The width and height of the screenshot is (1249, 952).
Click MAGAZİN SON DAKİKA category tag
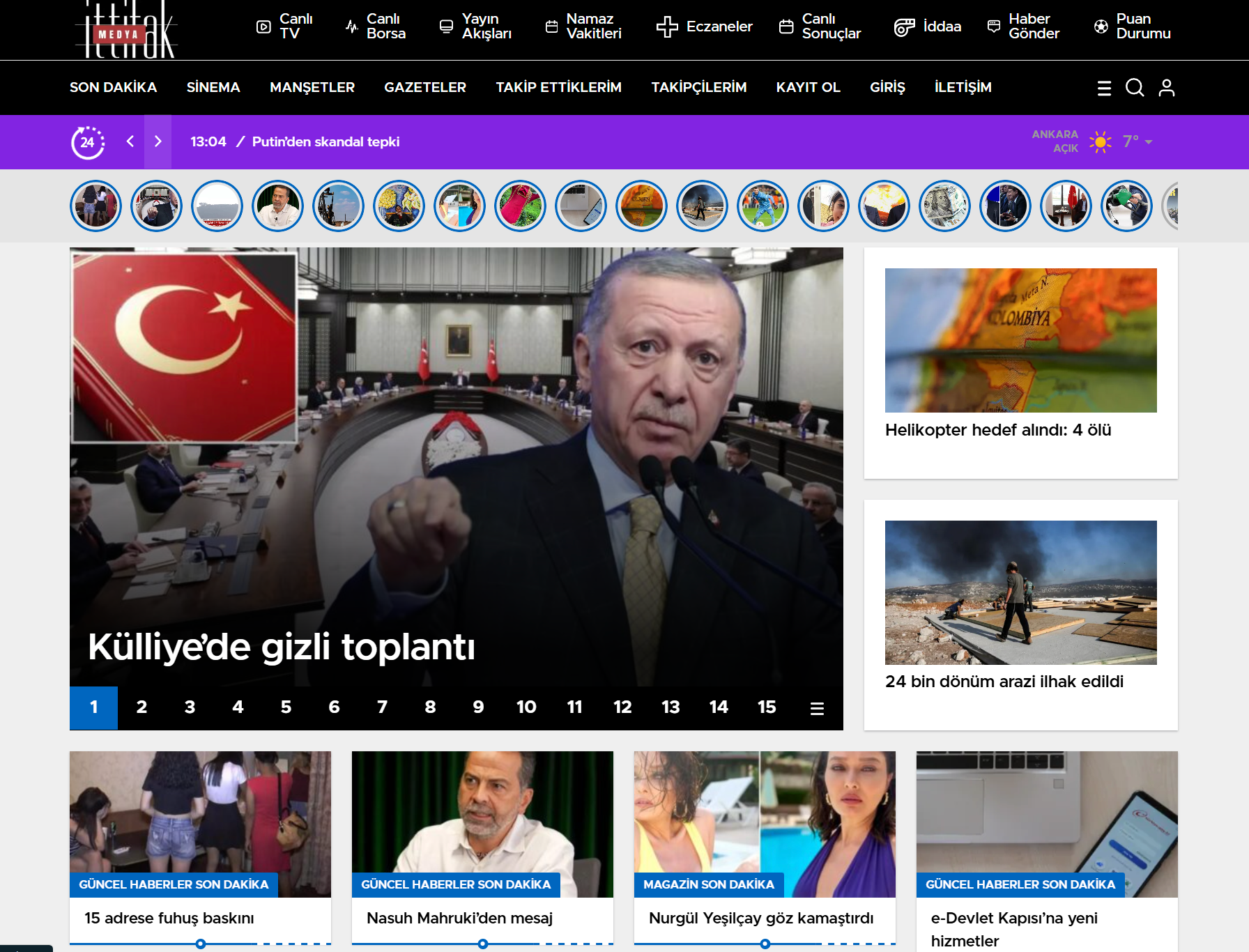[x=709, y=884]
